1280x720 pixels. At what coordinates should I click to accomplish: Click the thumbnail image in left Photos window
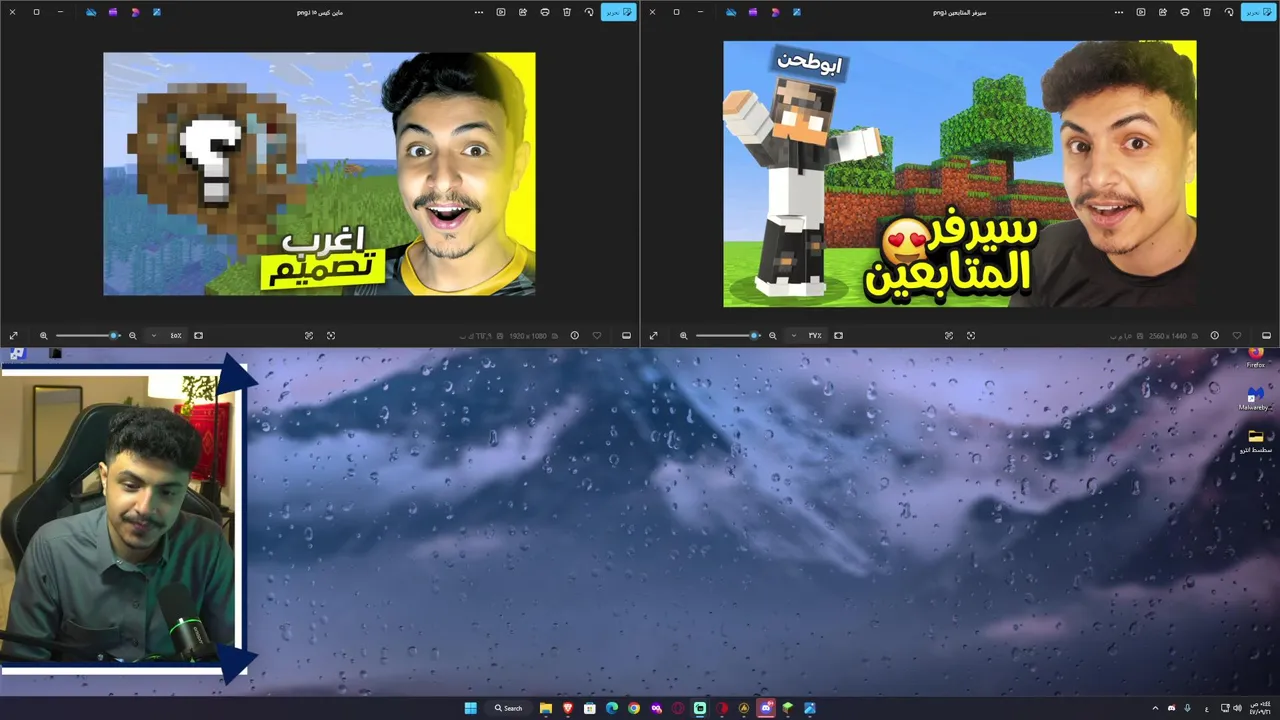pyautogui.click(x=319, y=174)
